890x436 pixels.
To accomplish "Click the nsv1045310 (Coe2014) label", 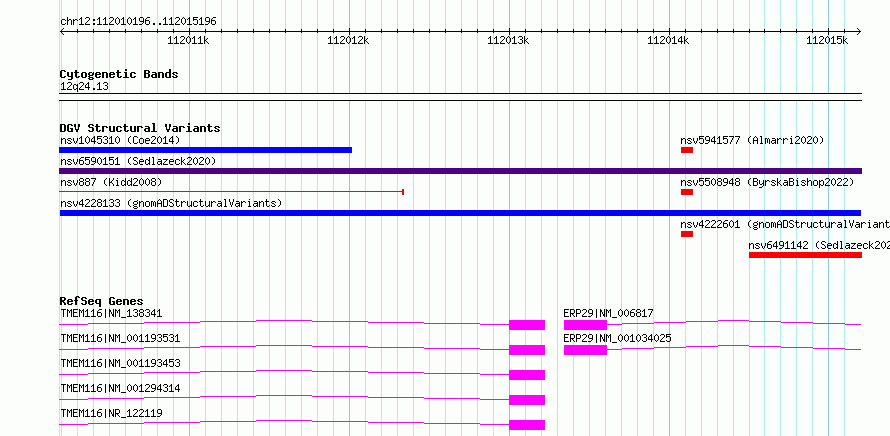I will click(x=120, y=140).
